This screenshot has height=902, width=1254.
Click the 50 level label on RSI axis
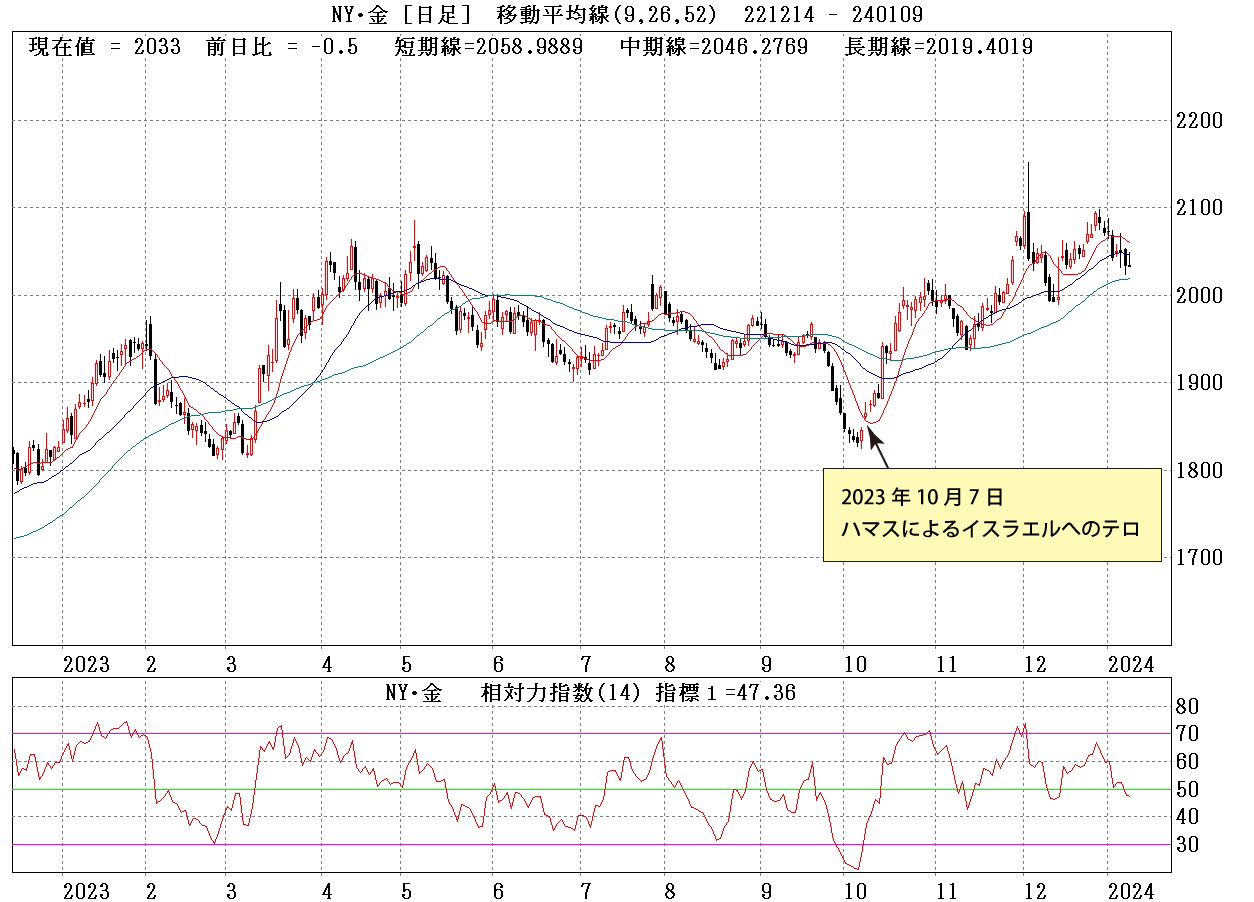pyautogui.click(x=1186, y=790)
